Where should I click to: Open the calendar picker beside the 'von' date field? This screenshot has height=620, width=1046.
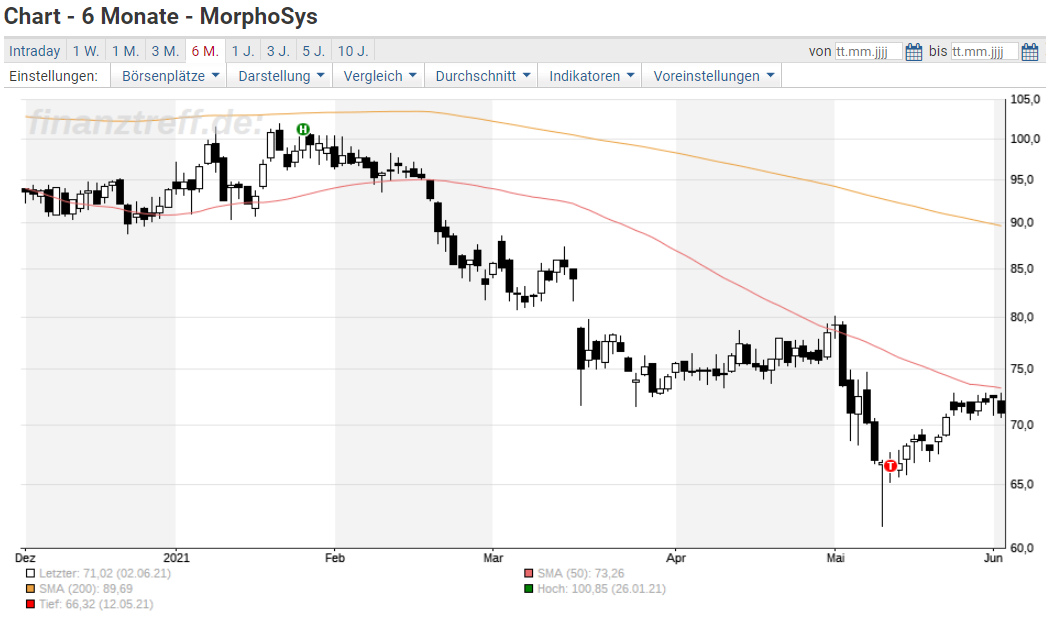pos(914,51)
